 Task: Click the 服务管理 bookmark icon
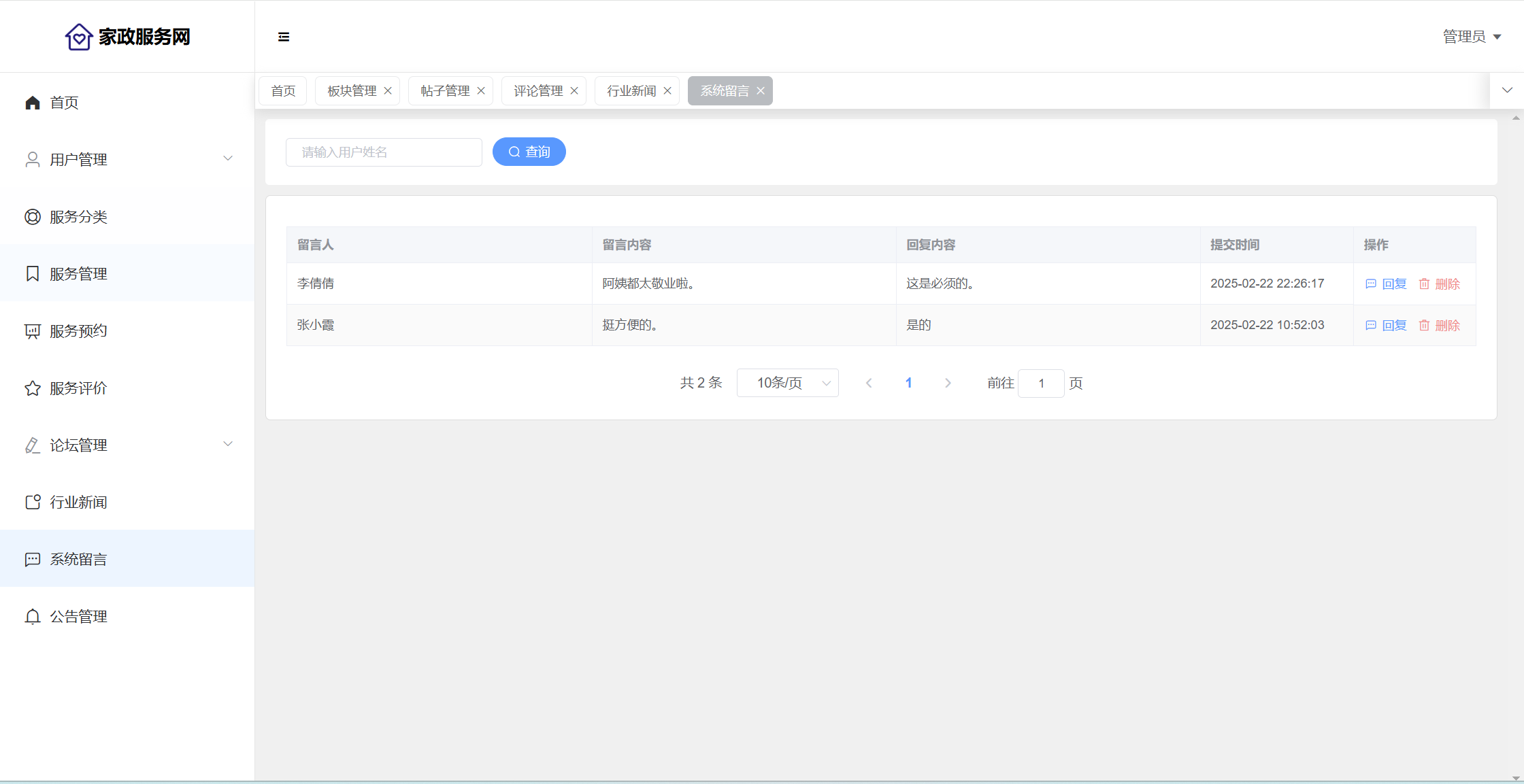[x=33, y=274]
